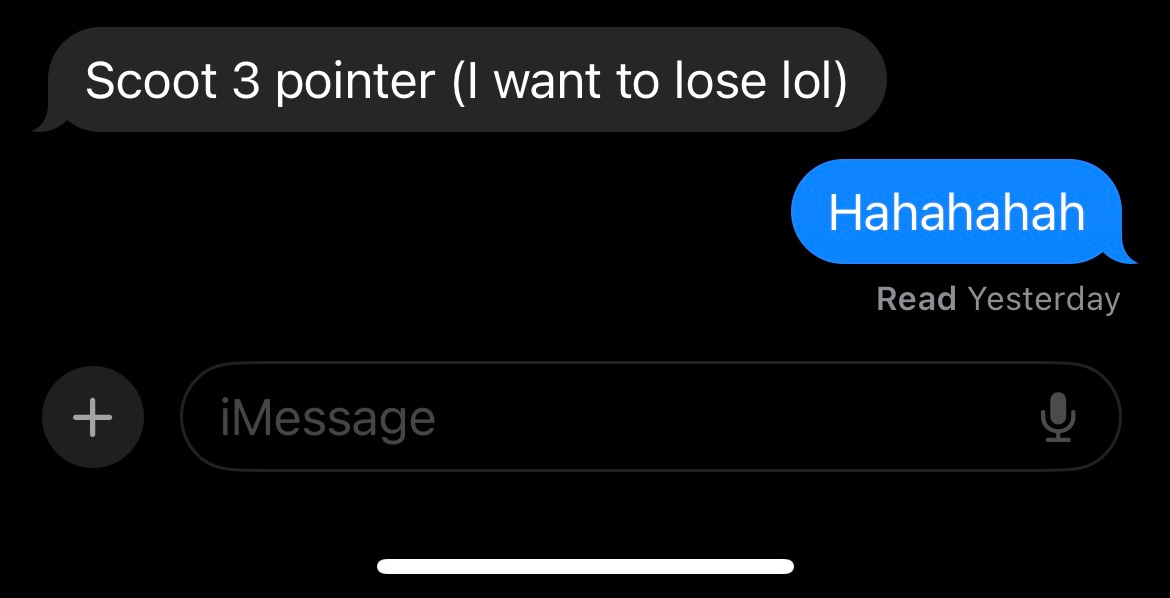Click the circular plus icon beside iMessage
1170x598 pixels.
coord(93,417)
